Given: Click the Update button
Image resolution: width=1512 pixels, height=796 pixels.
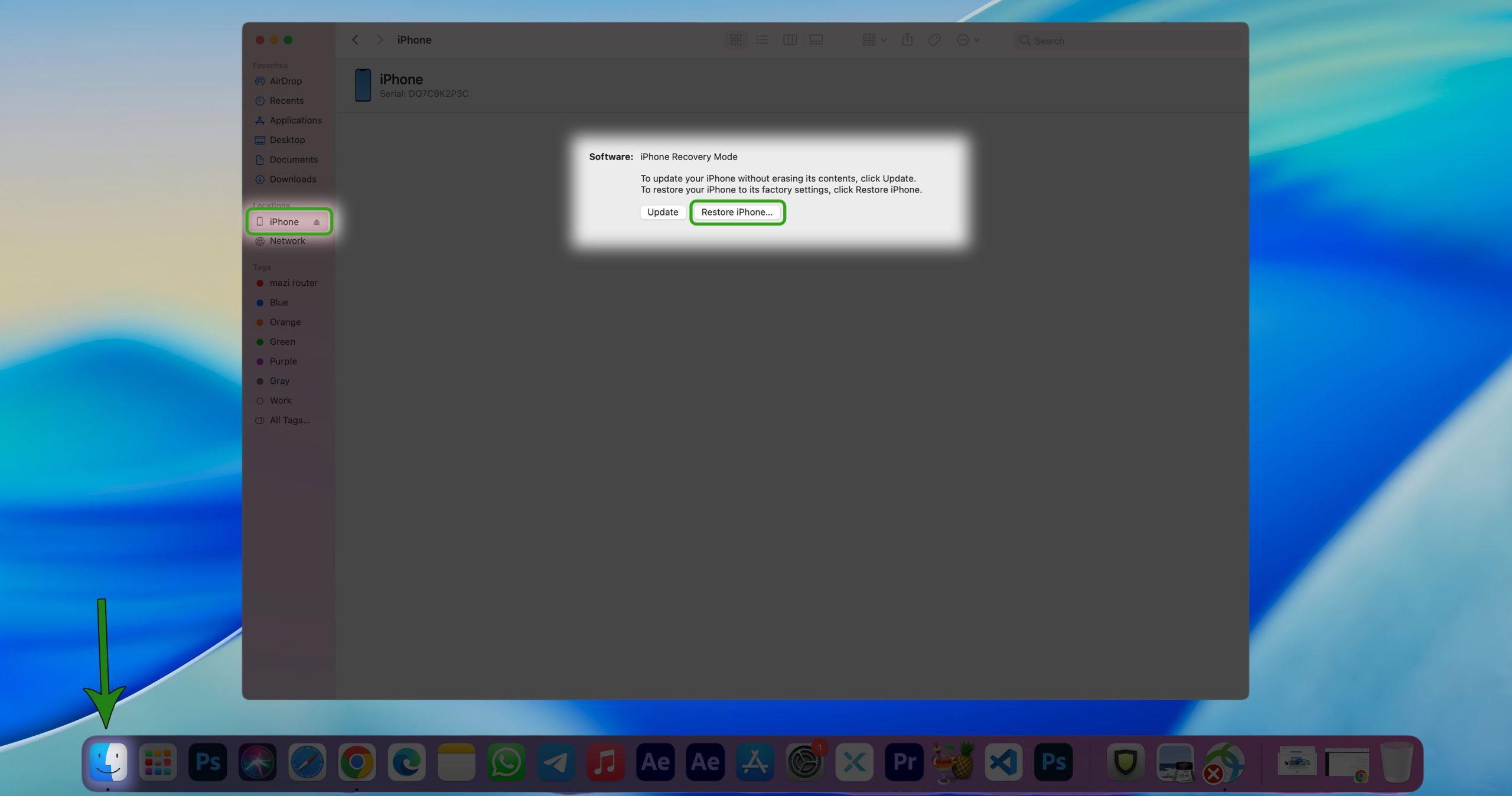Looking at the screenshot, I should 662,212.
